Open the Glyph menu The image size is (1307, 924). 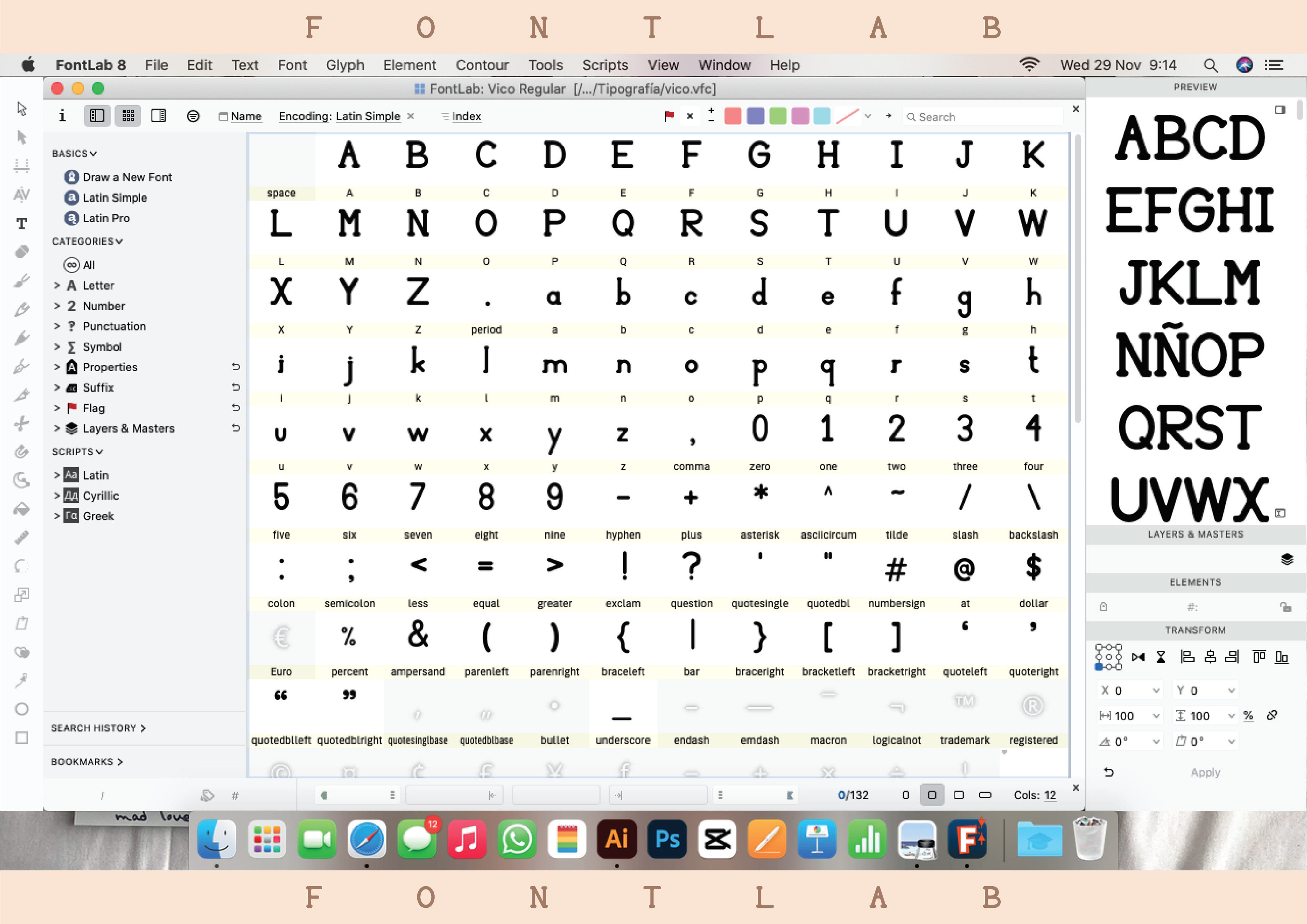coord(344,65)
